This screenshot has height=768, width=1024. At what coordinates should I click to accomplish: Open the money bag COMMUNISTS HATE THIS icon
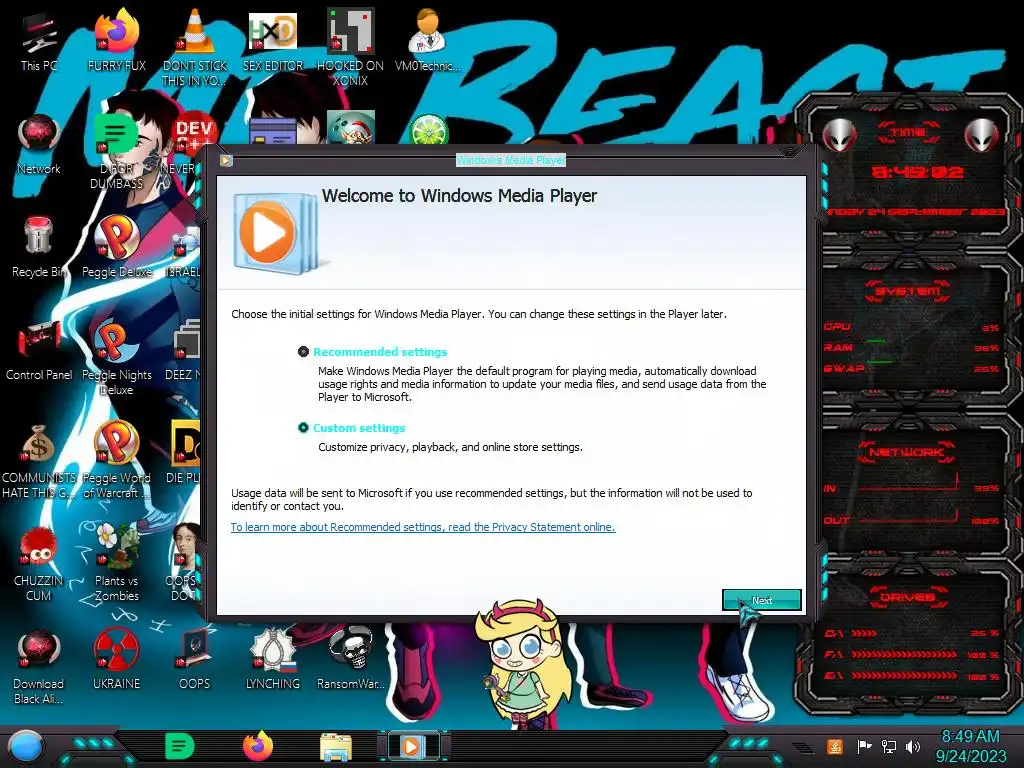(39, 460)
